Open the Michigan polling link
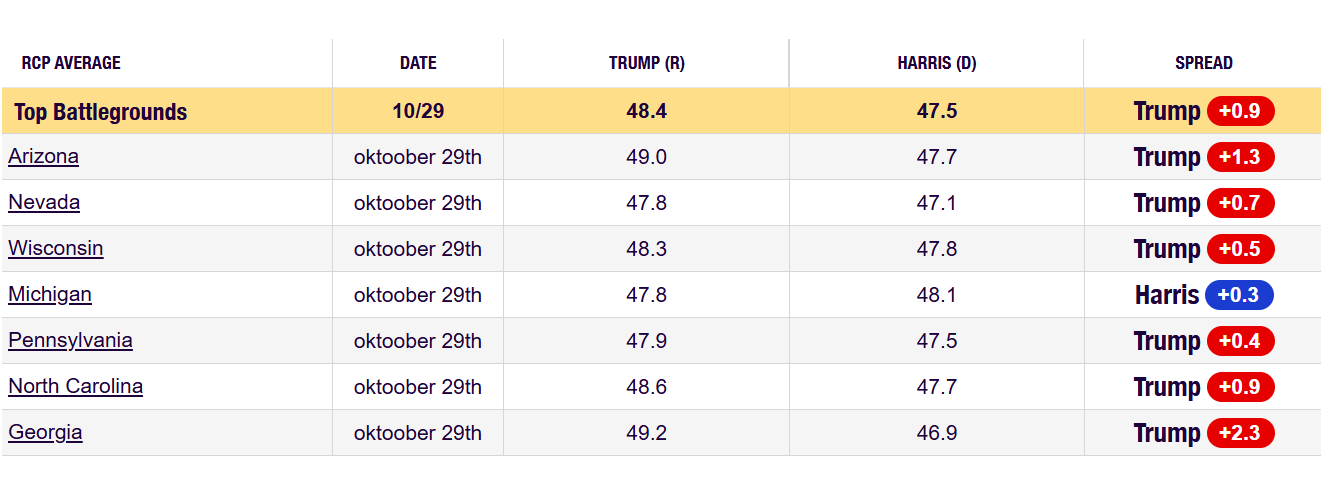 50,294
